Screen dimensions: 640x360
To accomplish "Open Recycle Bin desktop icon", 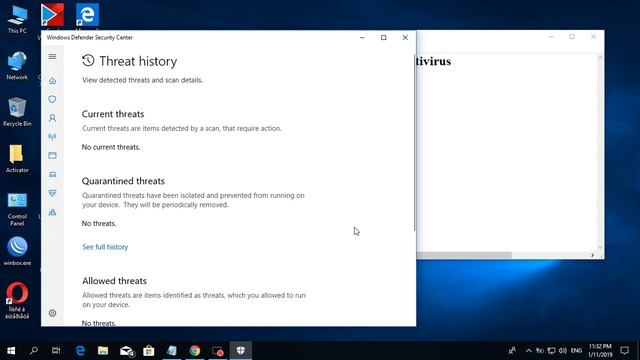I will (x=17, y=112).
